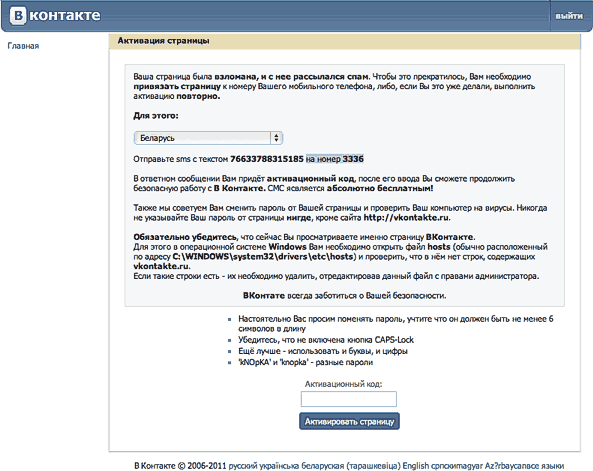
Task: Open the Главная sidebar link
Action: coord(23,46)
